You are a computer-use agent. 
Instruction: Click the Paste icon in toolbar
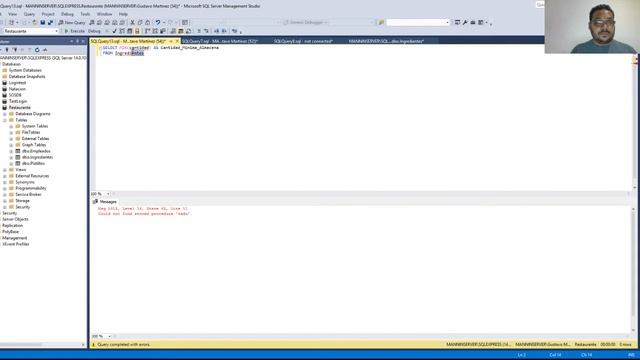tap(148, 22)
